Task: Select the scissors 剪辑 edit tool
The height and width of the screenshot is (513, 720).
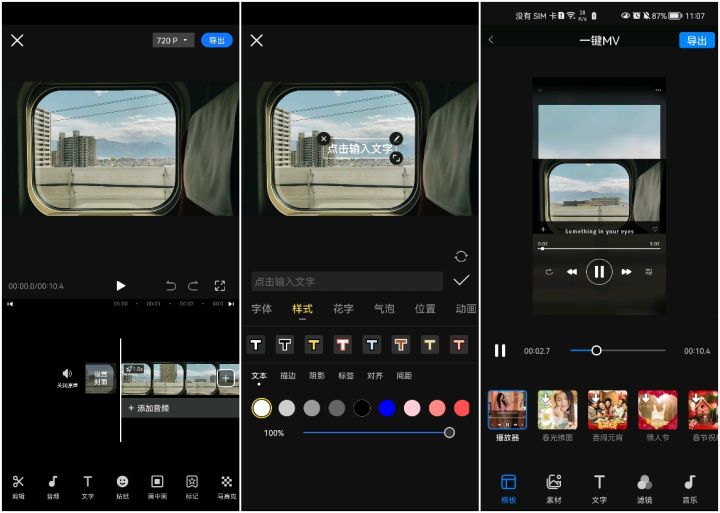Action: (18, 485)
